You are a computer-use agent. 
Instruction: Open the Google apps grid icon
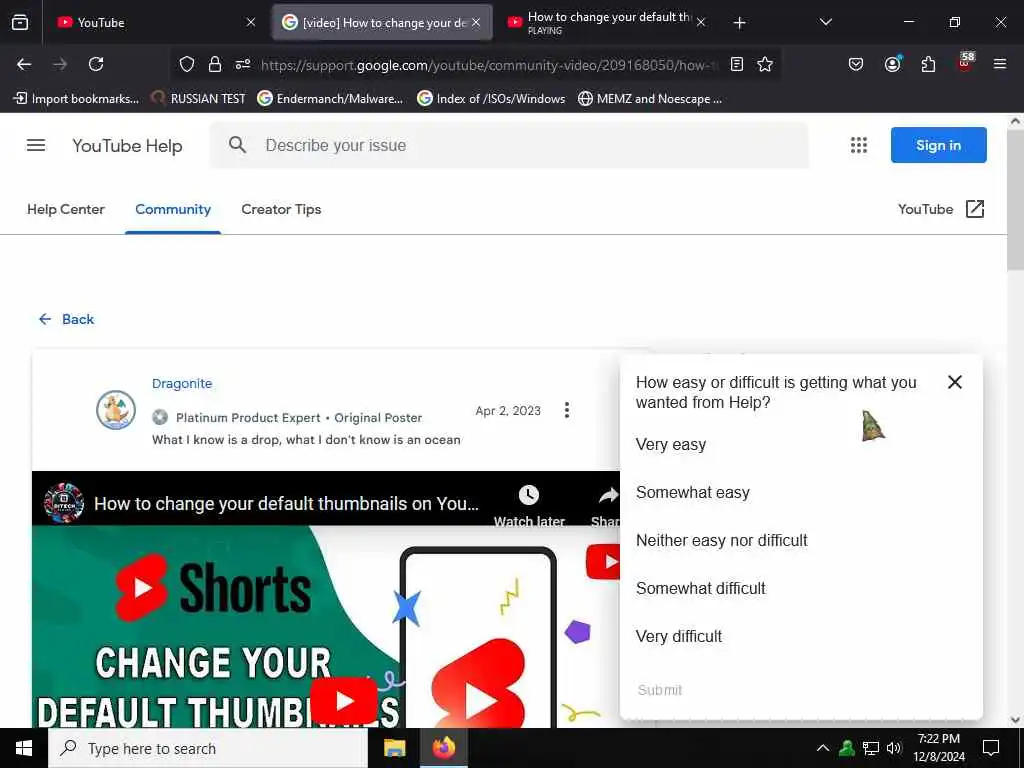[859, 145]
